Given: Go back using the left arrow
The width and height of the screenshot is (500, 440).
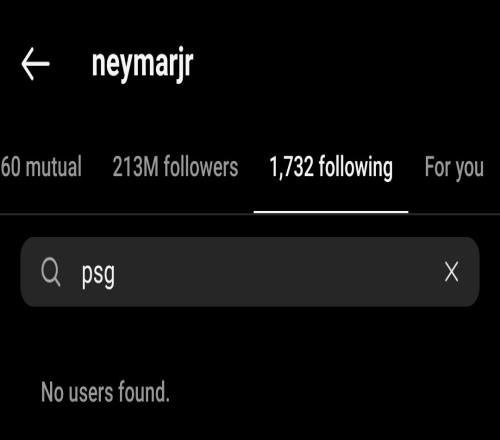Looking at the screenshot, I should [35, 63].
